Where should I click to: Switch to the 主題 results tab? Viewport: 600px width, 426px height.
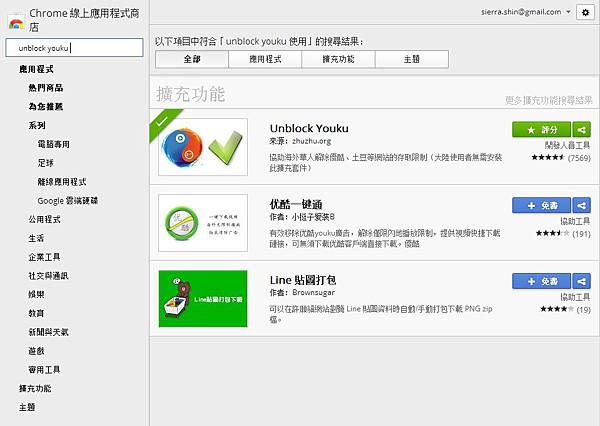click(412, 59)
